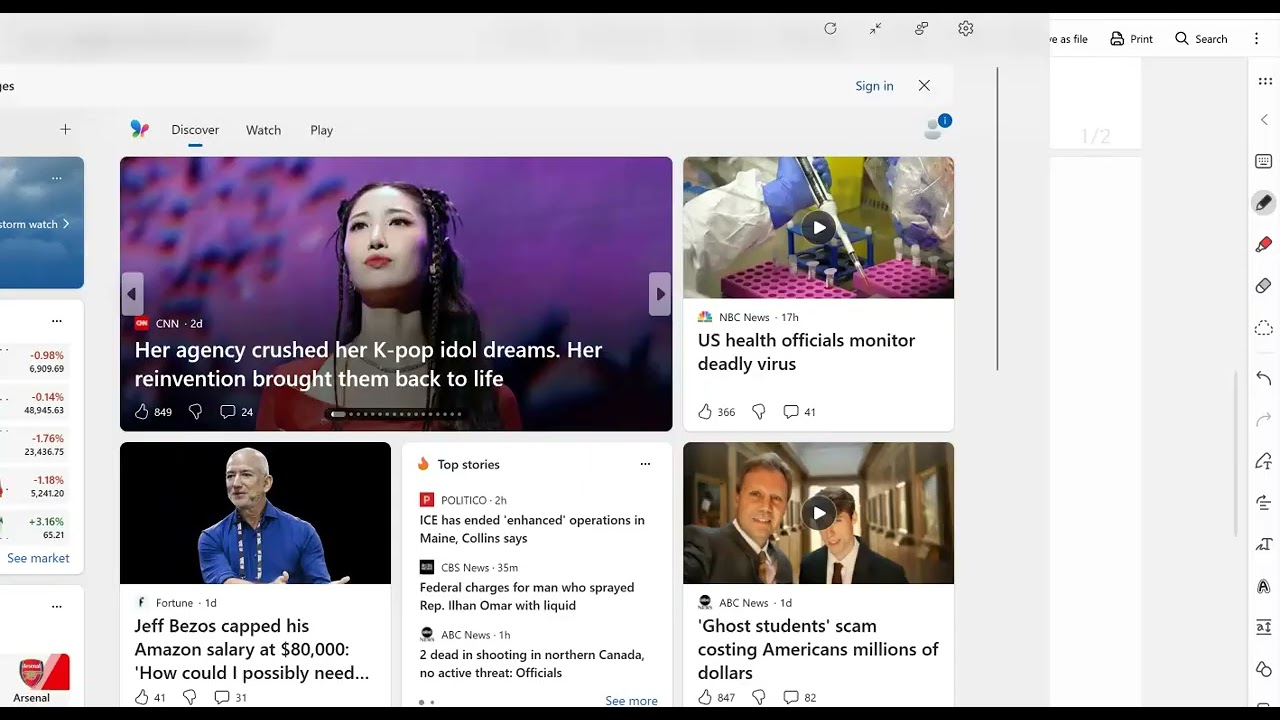Open comments on the NBC virus story
The width and height of the screenshot is (1280, 720).
799,412
